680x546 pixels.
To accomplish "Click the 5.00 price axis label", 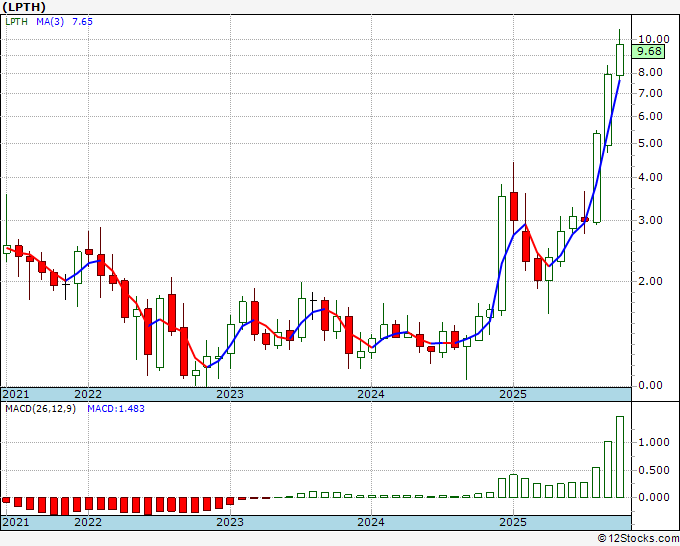I will coord(651,144).
